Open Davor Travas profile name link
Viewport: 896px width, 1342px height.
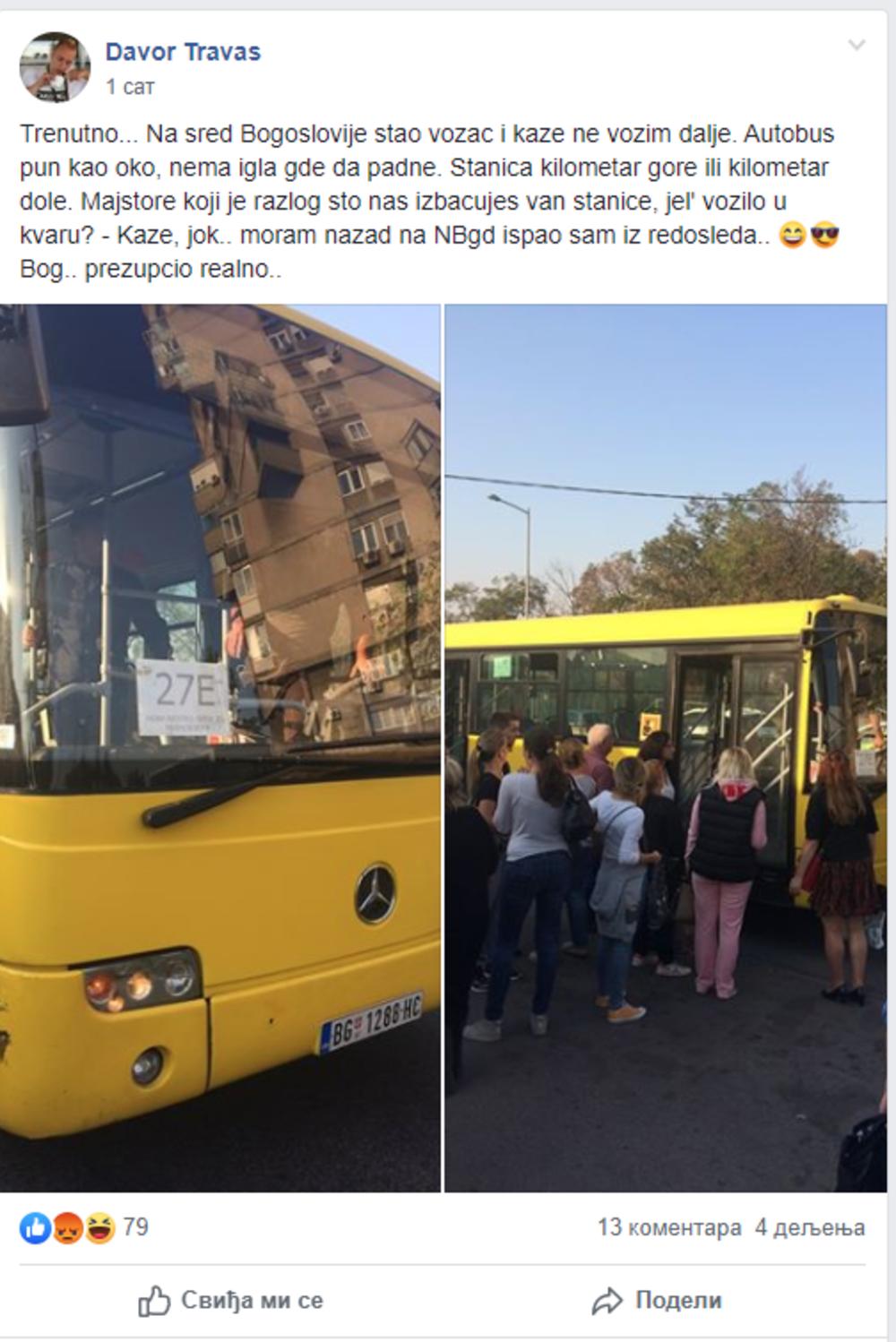[x=183, y=52]
